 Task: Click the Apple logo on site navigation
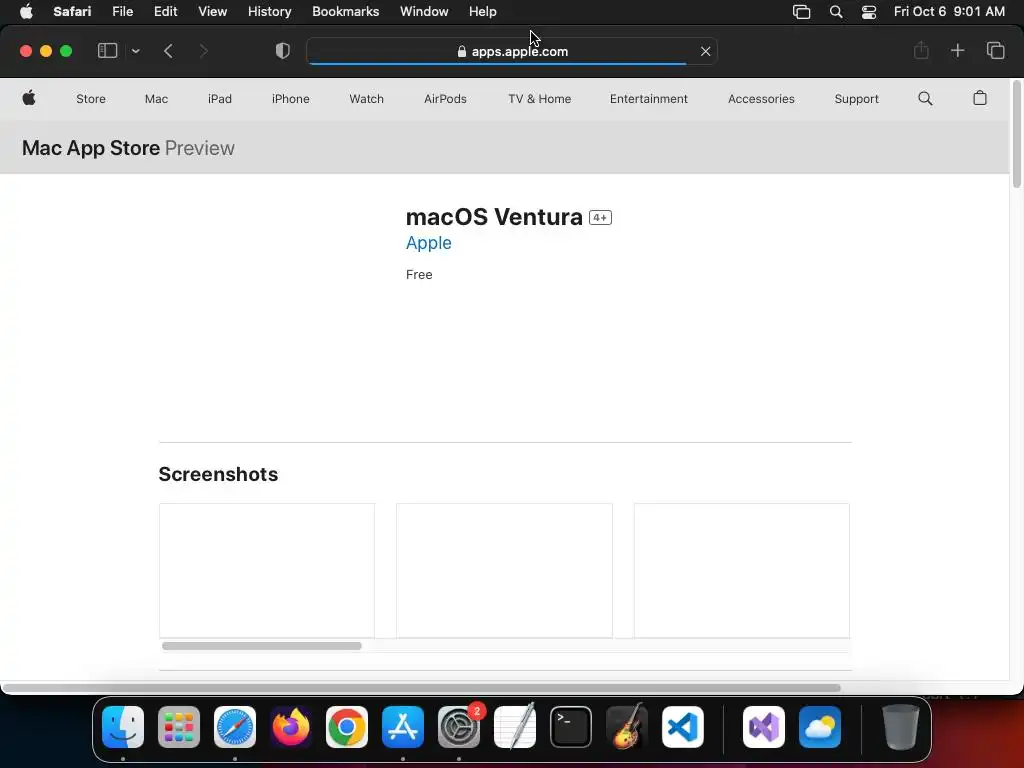pyautogui.click(x=29, y=99)
